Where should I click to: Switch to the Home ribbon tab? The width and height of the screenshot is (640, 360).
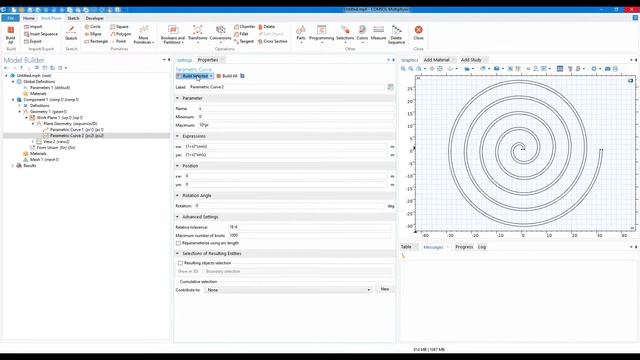(29, 18)
